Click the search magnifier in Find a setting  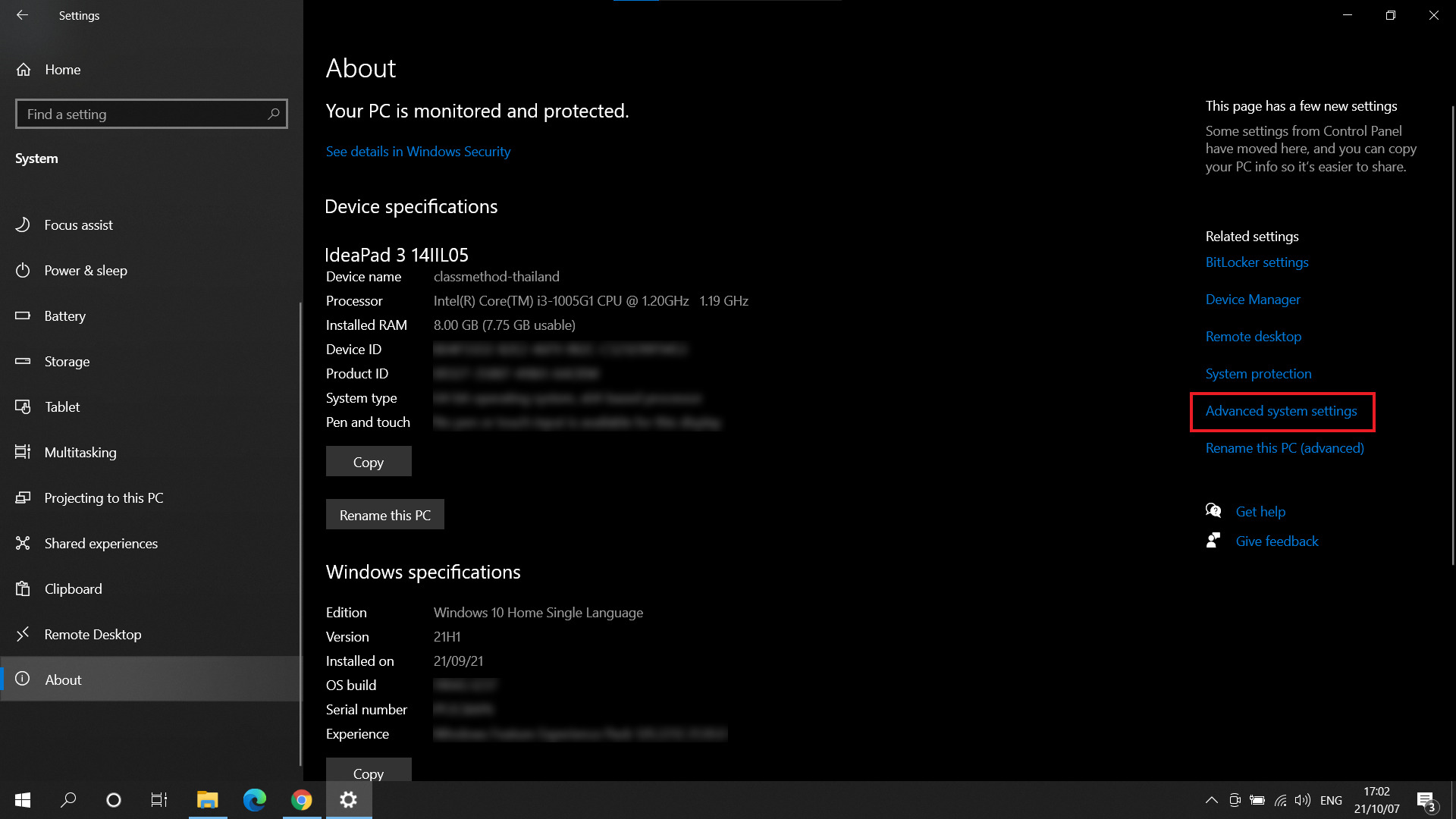click(274, 114)
